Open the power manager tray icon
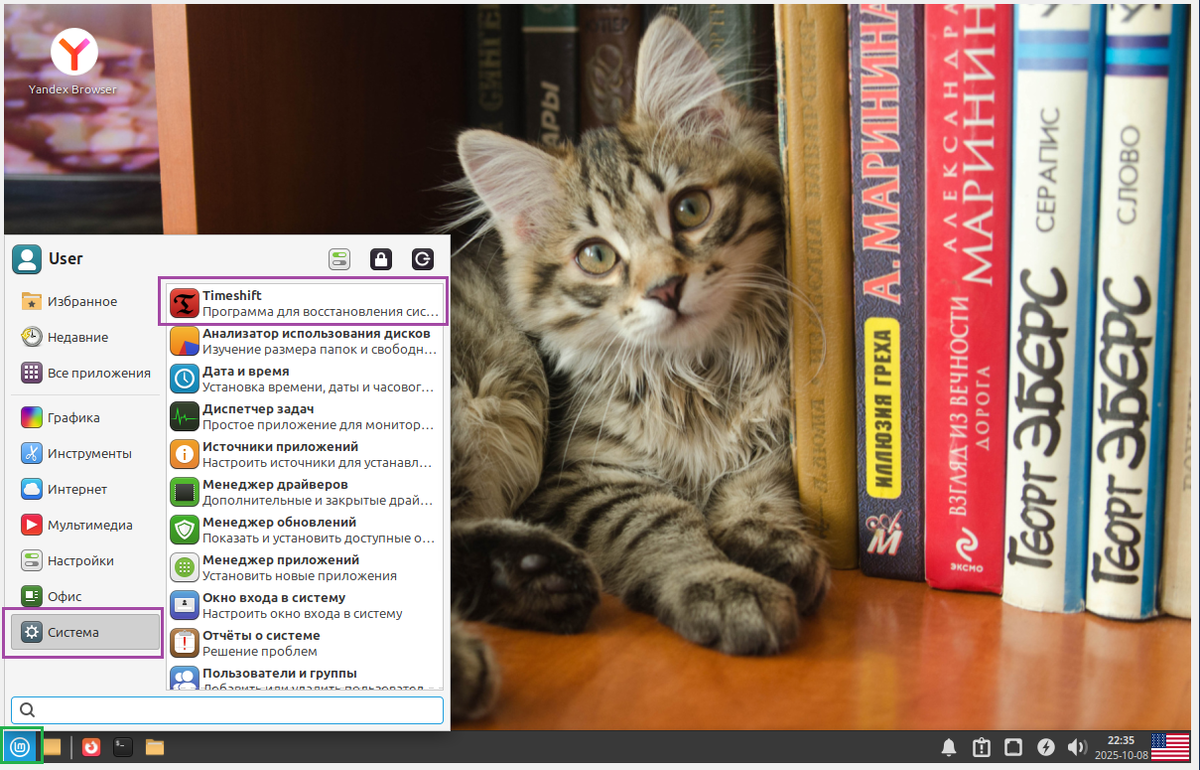 [1045, 746]
